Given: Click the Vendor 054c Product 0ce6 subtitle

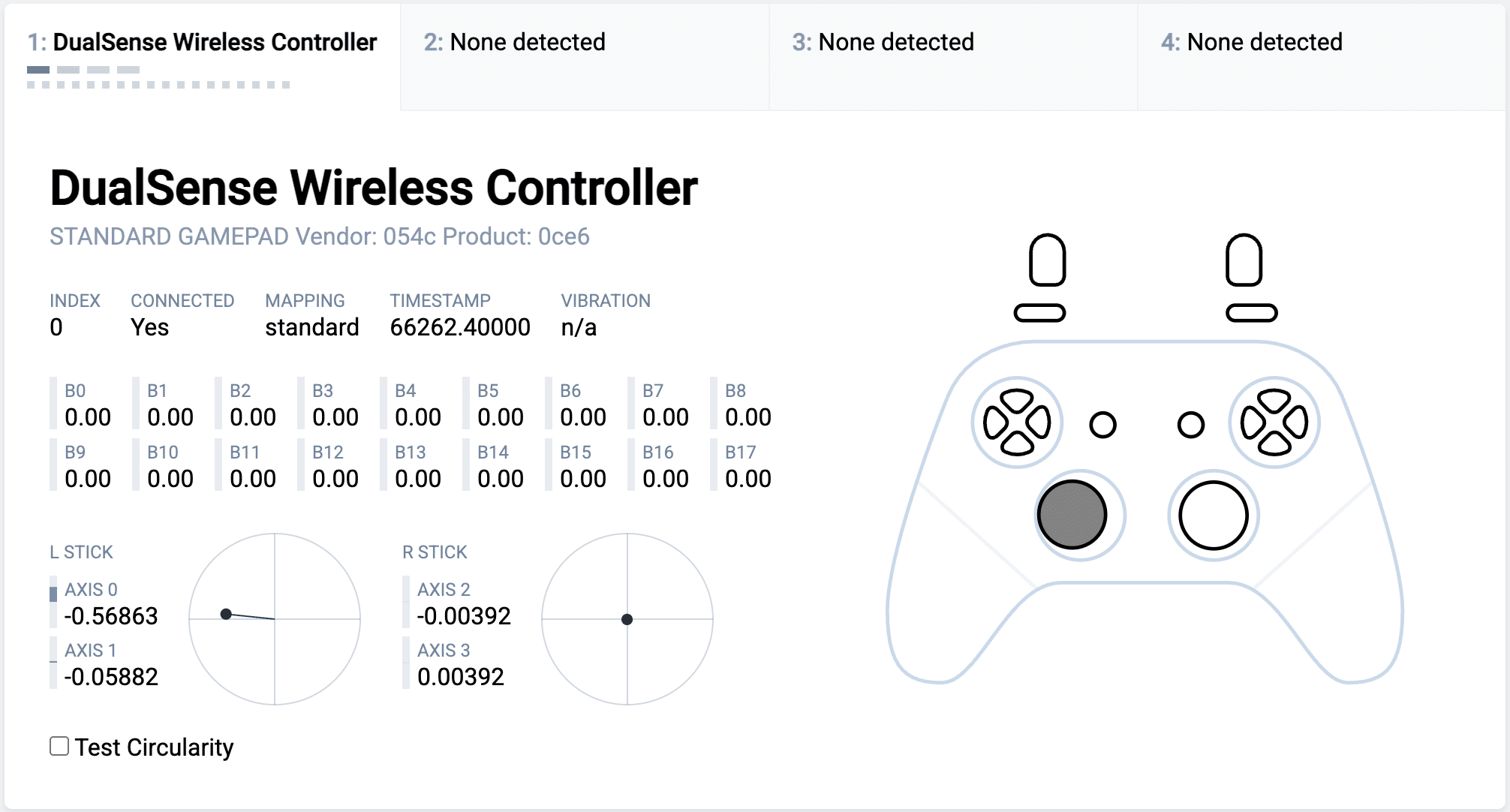Looking at the screenshot, I should 320,236.
